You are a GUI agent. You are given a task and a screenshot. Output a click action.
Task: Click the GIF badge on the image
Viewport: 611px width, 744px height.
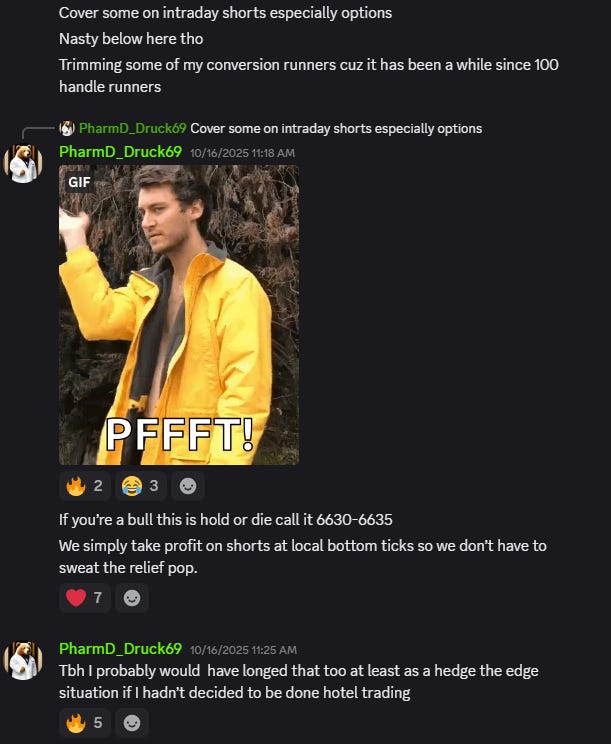tap(79, 182)
